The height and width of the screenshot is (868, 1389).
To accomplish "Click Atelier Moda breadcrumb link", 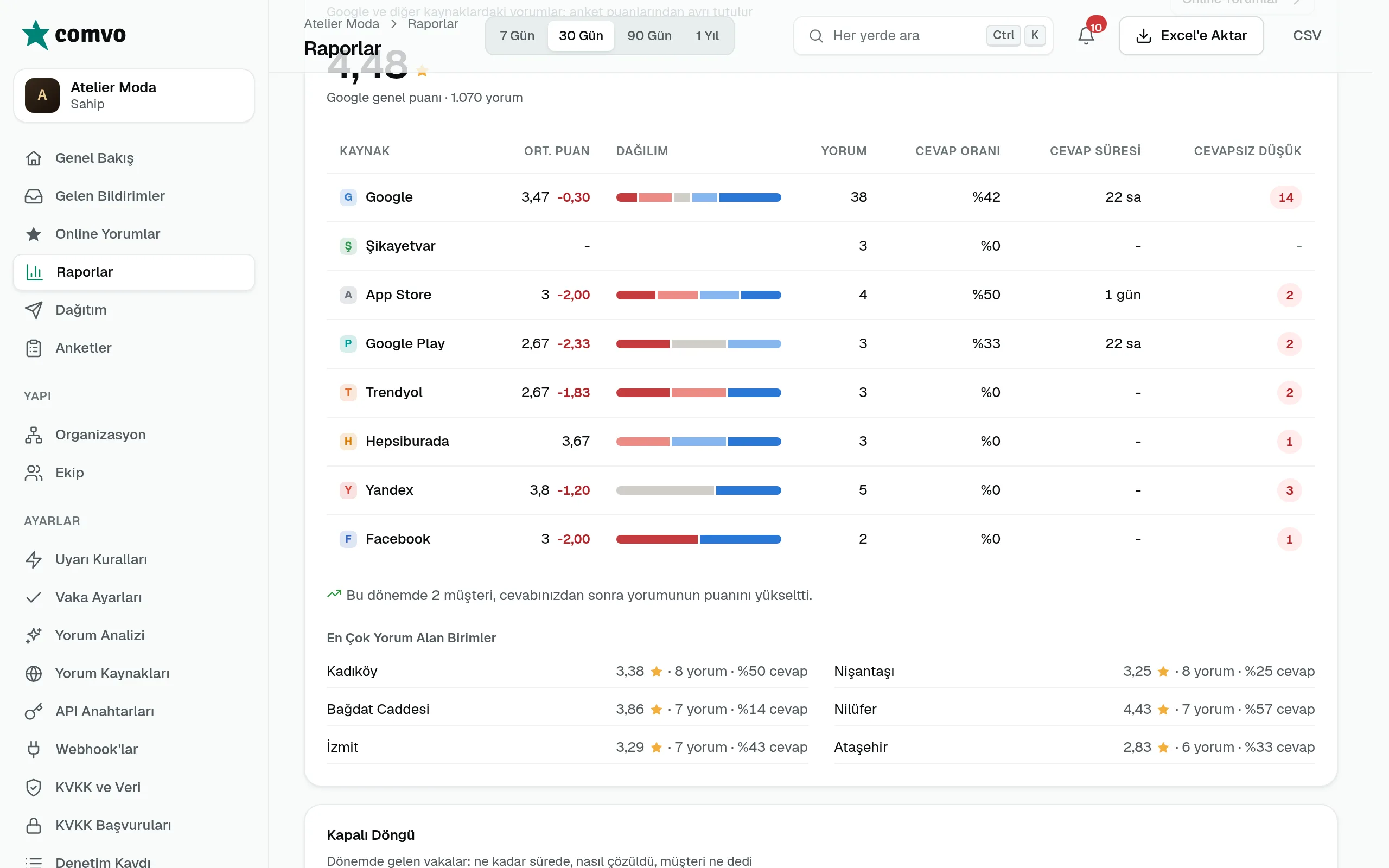I will pos(341,24).
